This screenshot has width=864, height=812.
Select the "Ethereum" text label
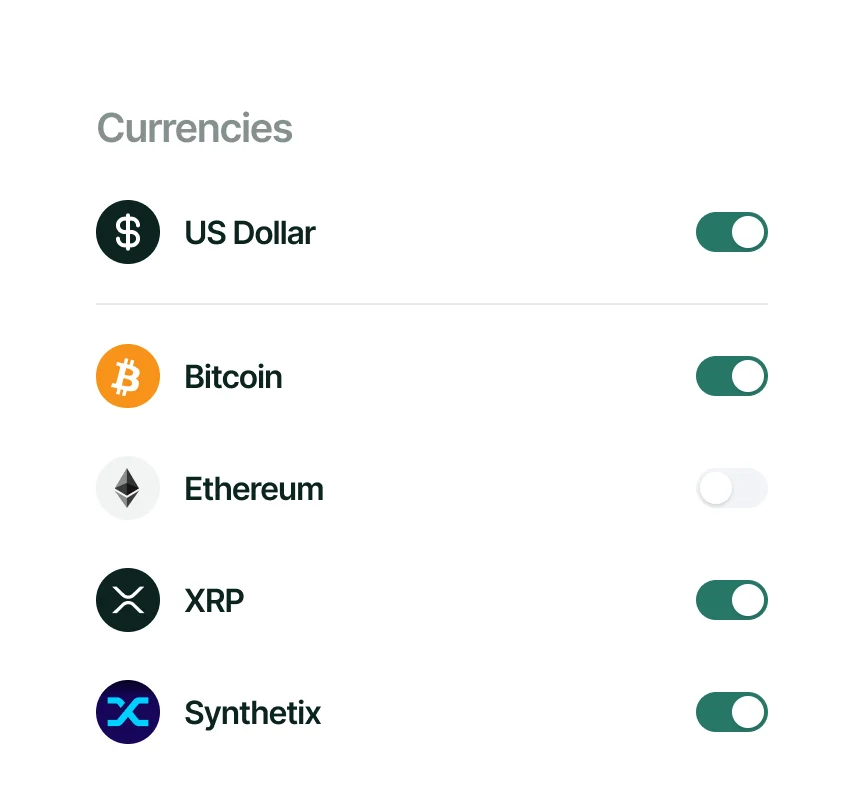tap(254, 489)
